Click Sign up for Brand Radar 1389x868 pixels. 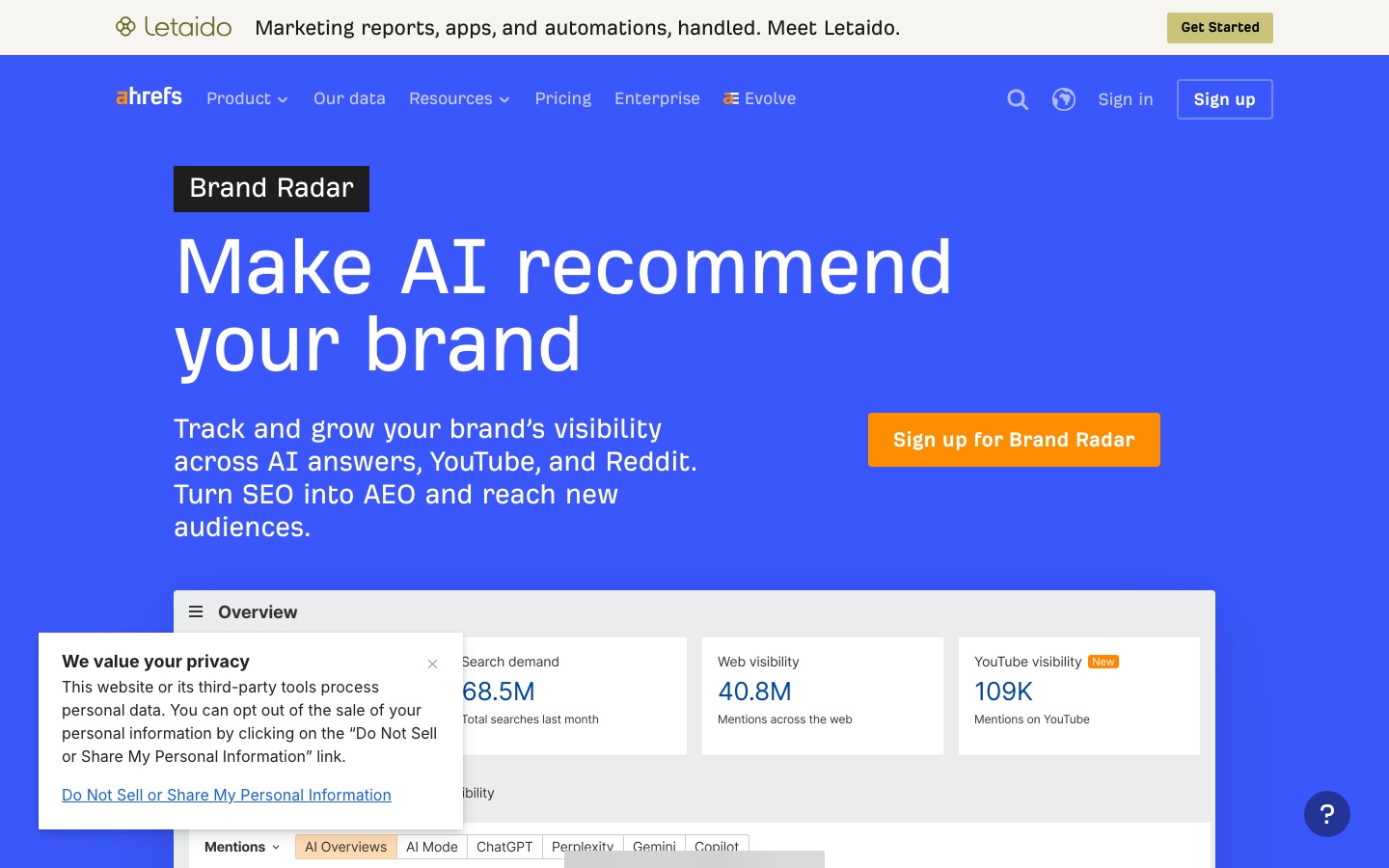pos(1014,440)
